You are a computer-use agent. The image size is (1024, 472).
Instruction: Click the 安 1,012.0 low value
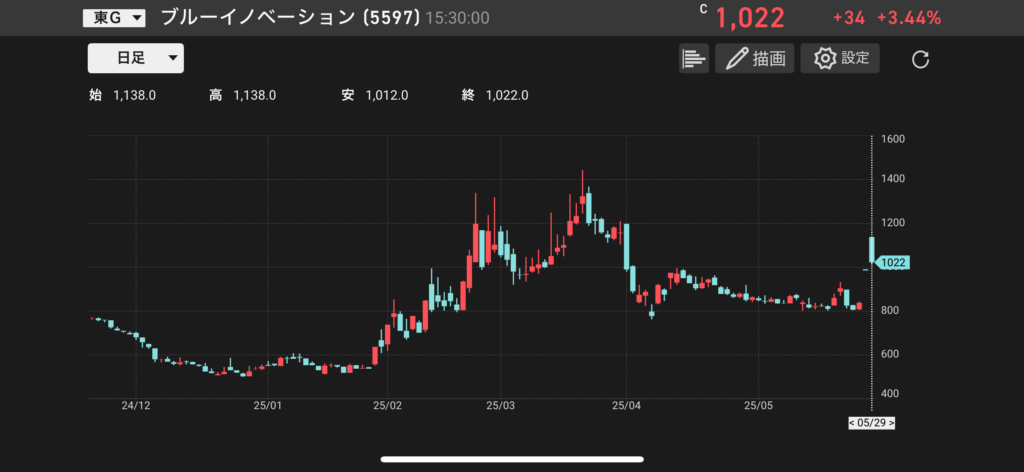click(375, 96)
